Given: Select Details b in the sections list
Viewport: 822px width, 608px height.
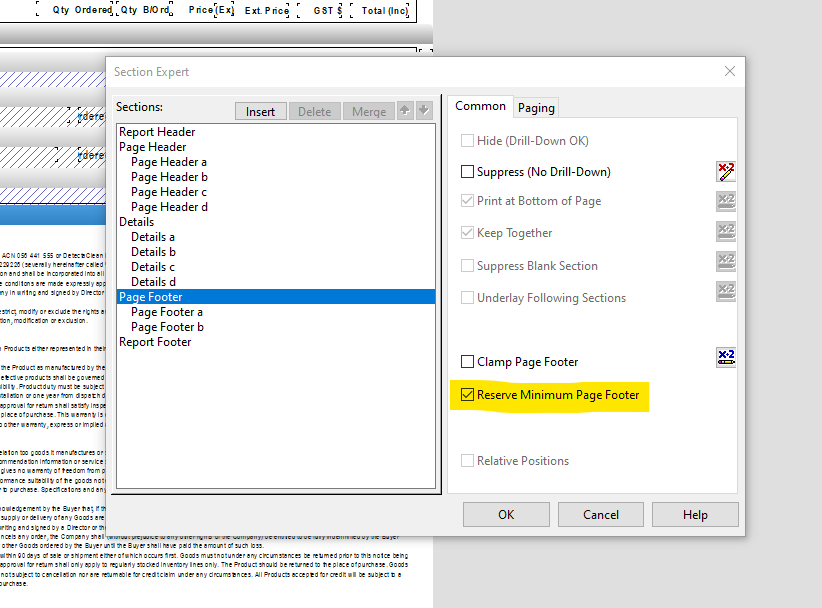Looking at the screenshot, I should pyautogui.click(x=153, y=252).
